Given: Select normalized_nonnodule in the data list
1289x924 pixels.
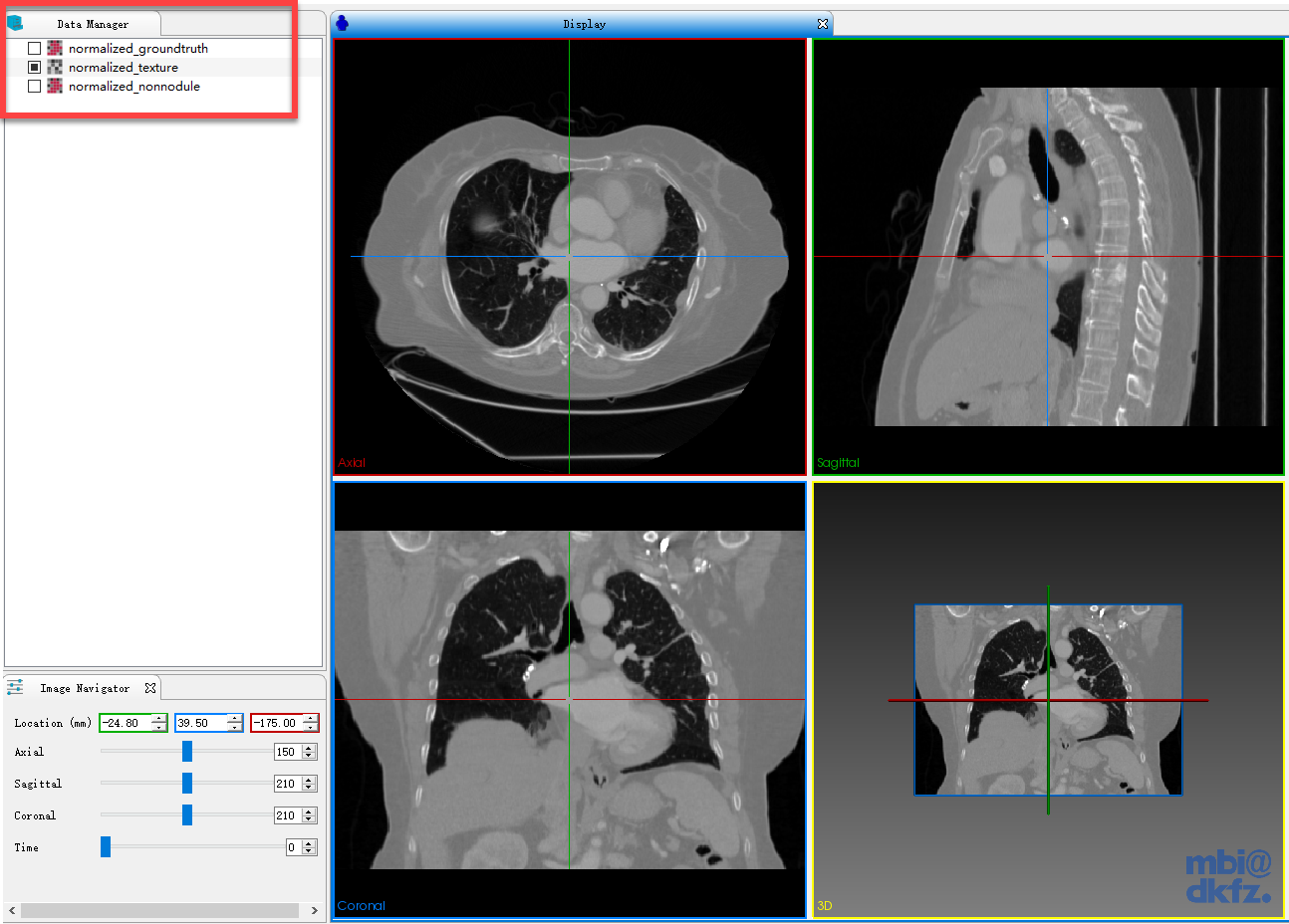Looking at the screenshot, I should (133, 87).
